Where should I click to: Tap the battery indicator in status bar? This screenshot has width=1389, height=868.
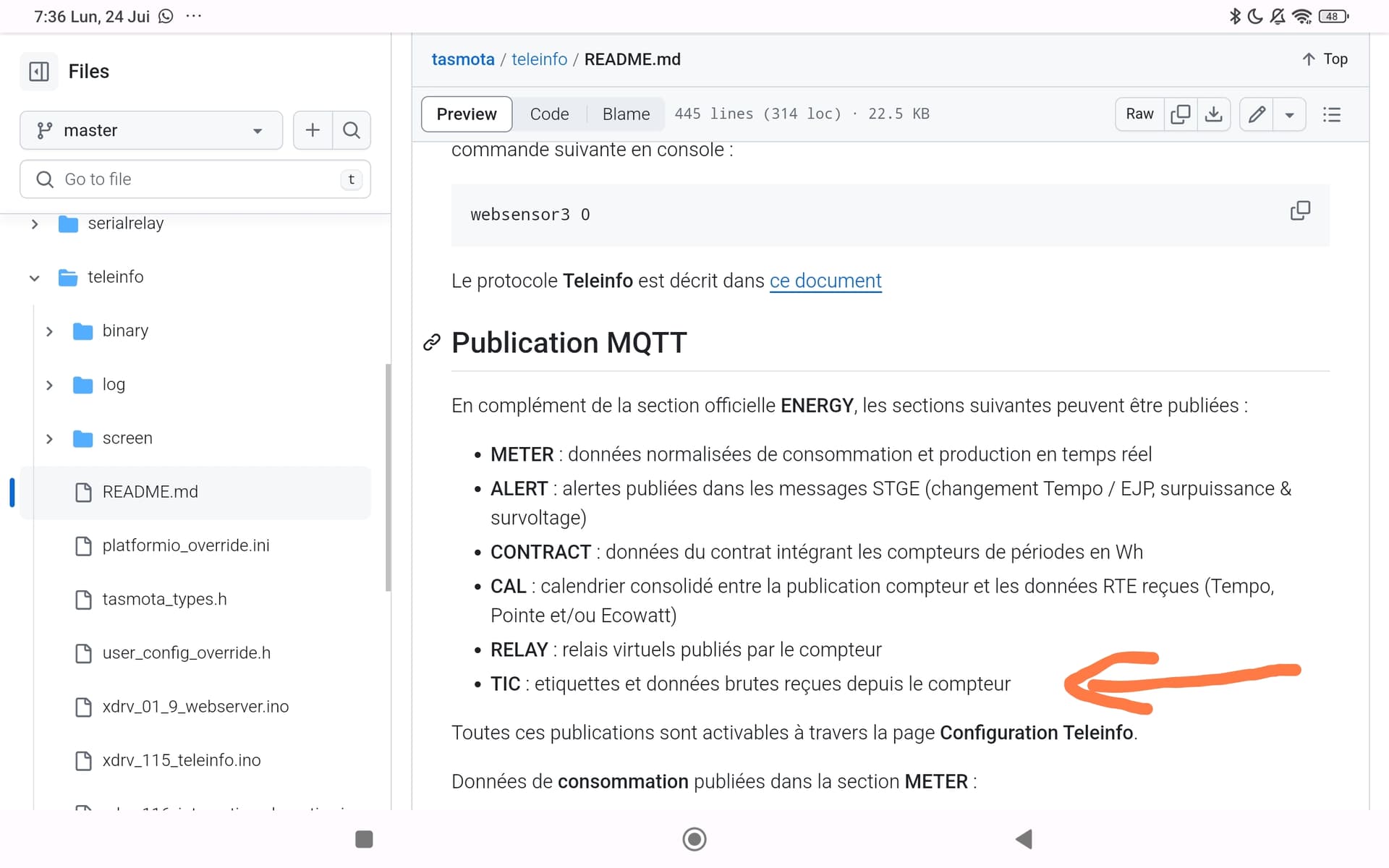click(x=1333, y=16)
